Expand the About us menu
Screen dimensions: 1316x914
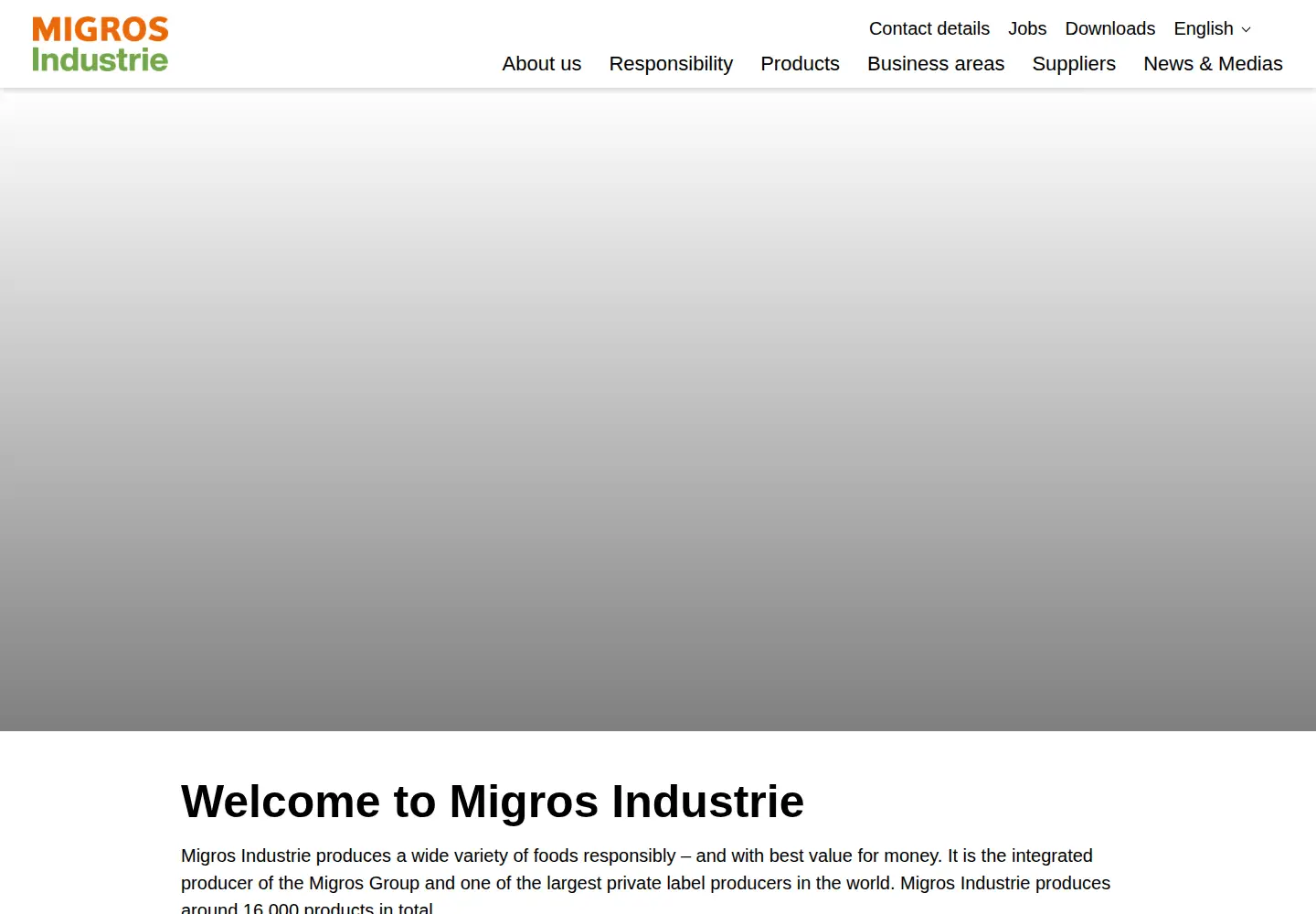(x=542, y=64)
